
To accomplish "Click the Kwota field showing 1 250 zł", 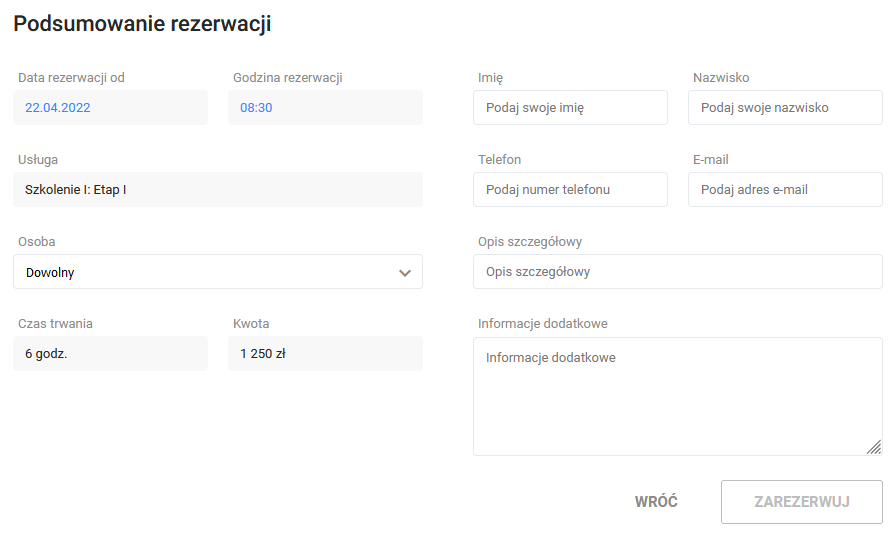I will coord(325,353).
